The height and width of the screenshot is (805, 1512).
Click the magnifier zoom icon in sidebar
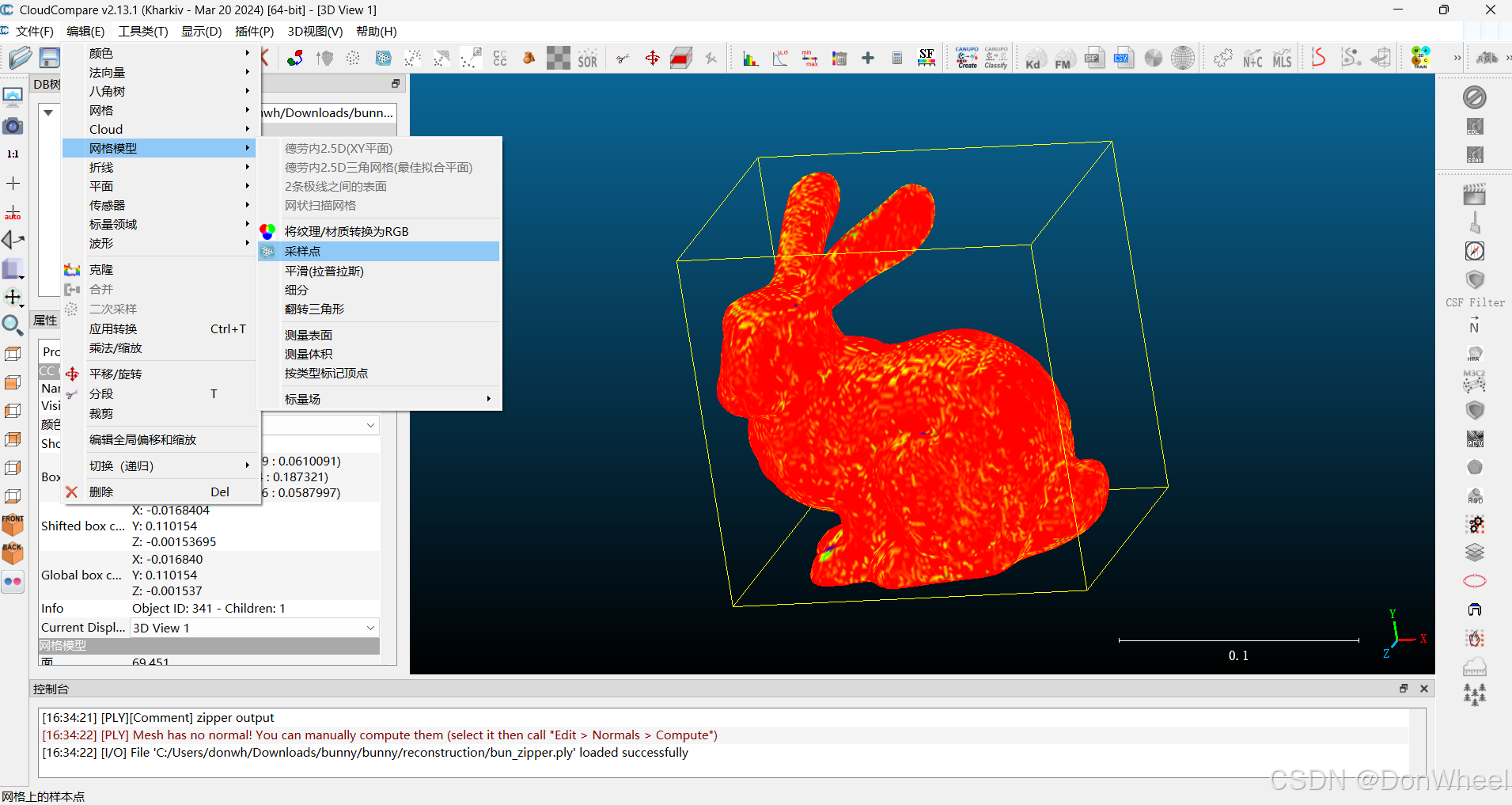tap(13, 325)
